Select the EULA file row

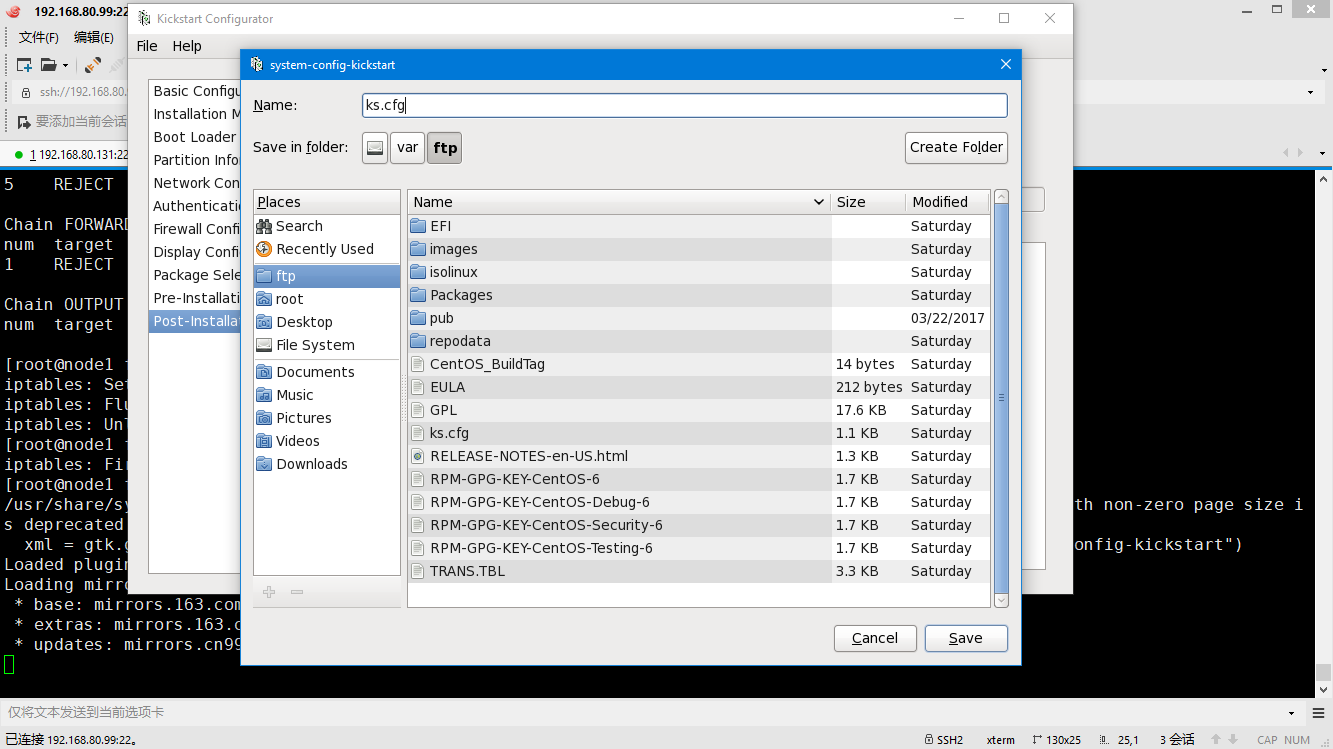point(699,387)
